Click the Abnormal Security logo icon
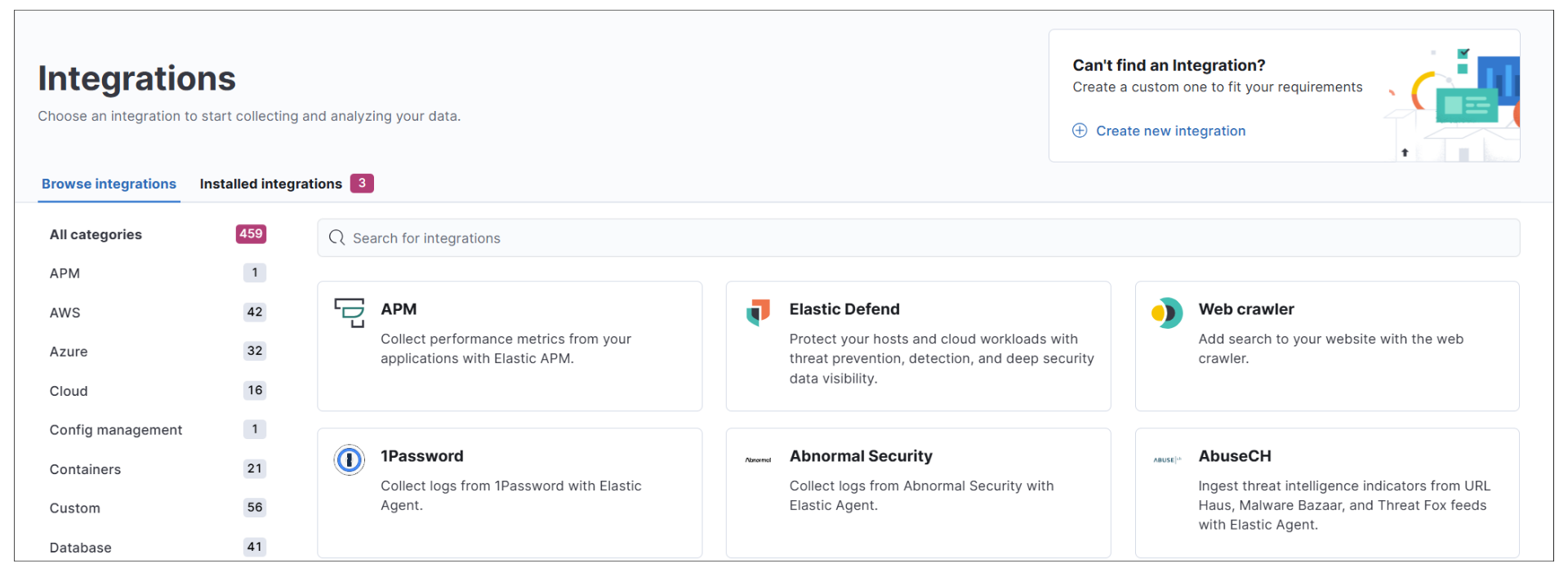Viewport: 1568px width, 568px height. [758, 460]
